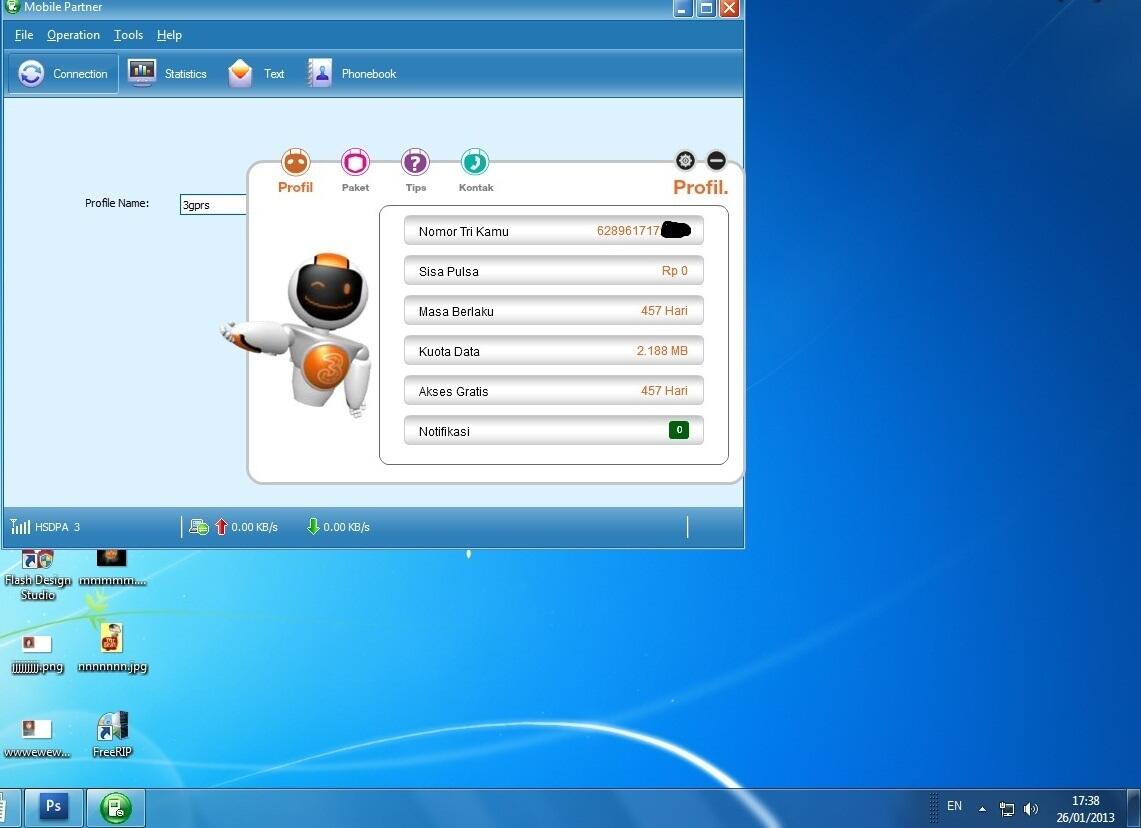Click the EN language indicator
Screen dimensions: 1141x828
[954, 806]
